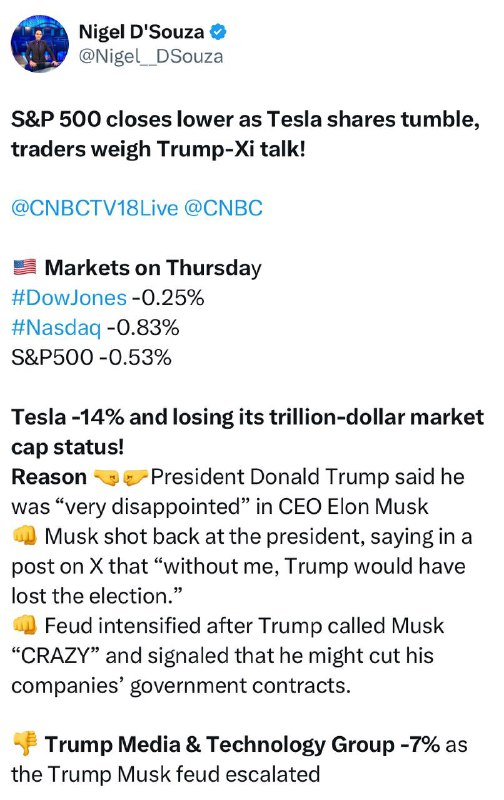Open the #DowJones hashtag
This screenshot has width=504, height=800.
click(x=69, y=297)
